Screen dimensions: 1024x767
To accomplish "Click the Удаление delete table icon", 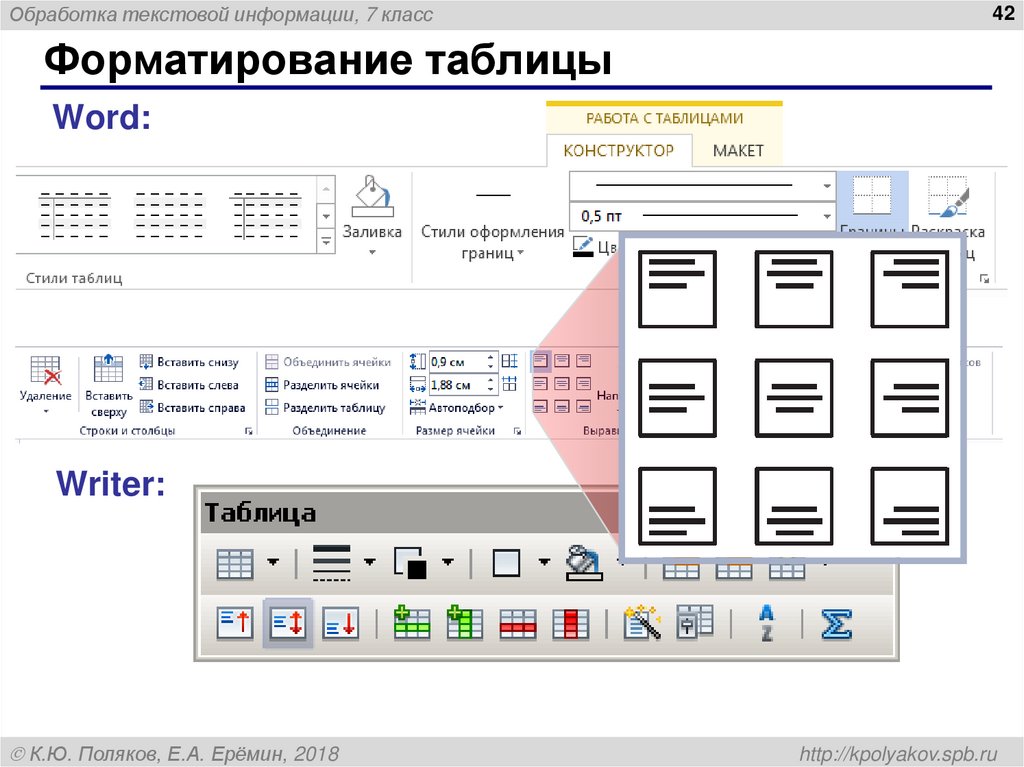I will 46,370.
